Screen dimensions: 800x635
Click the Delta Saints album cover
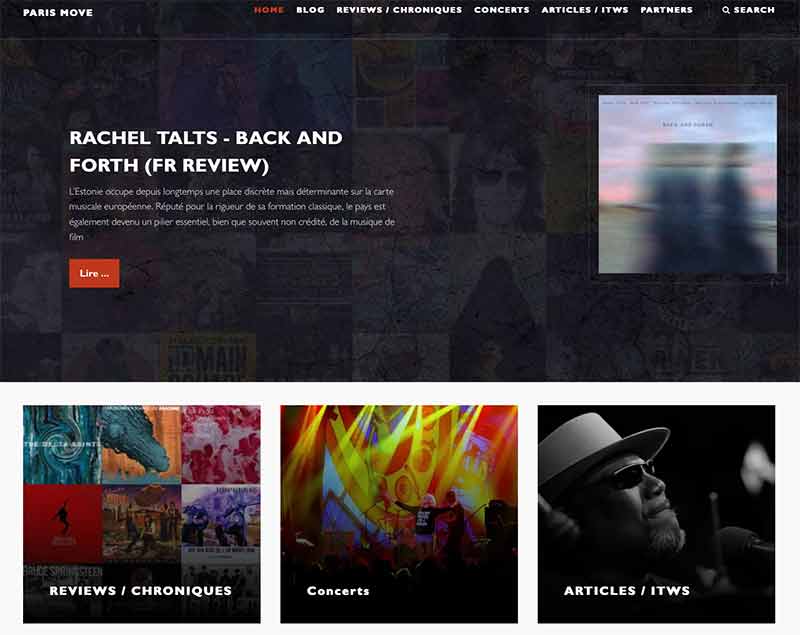coord(62,445)
